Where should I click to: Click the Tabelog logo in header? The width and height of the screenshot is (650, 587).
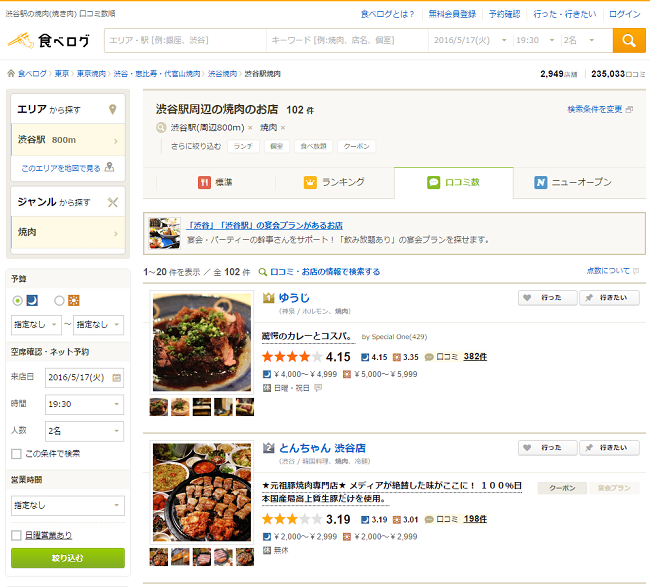(49, 40)
